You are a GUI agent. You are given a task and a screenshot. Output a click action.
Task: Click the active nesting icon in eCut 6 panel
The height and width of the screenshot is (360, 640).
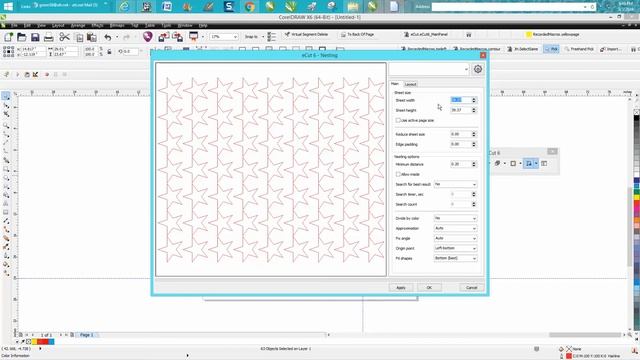pyautogui.click(x=529, y=163)
